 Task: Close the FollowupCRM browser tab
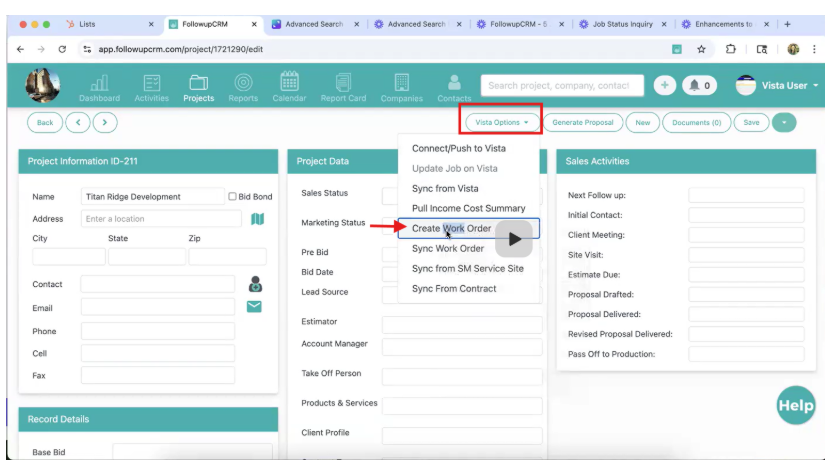[254, 24]
